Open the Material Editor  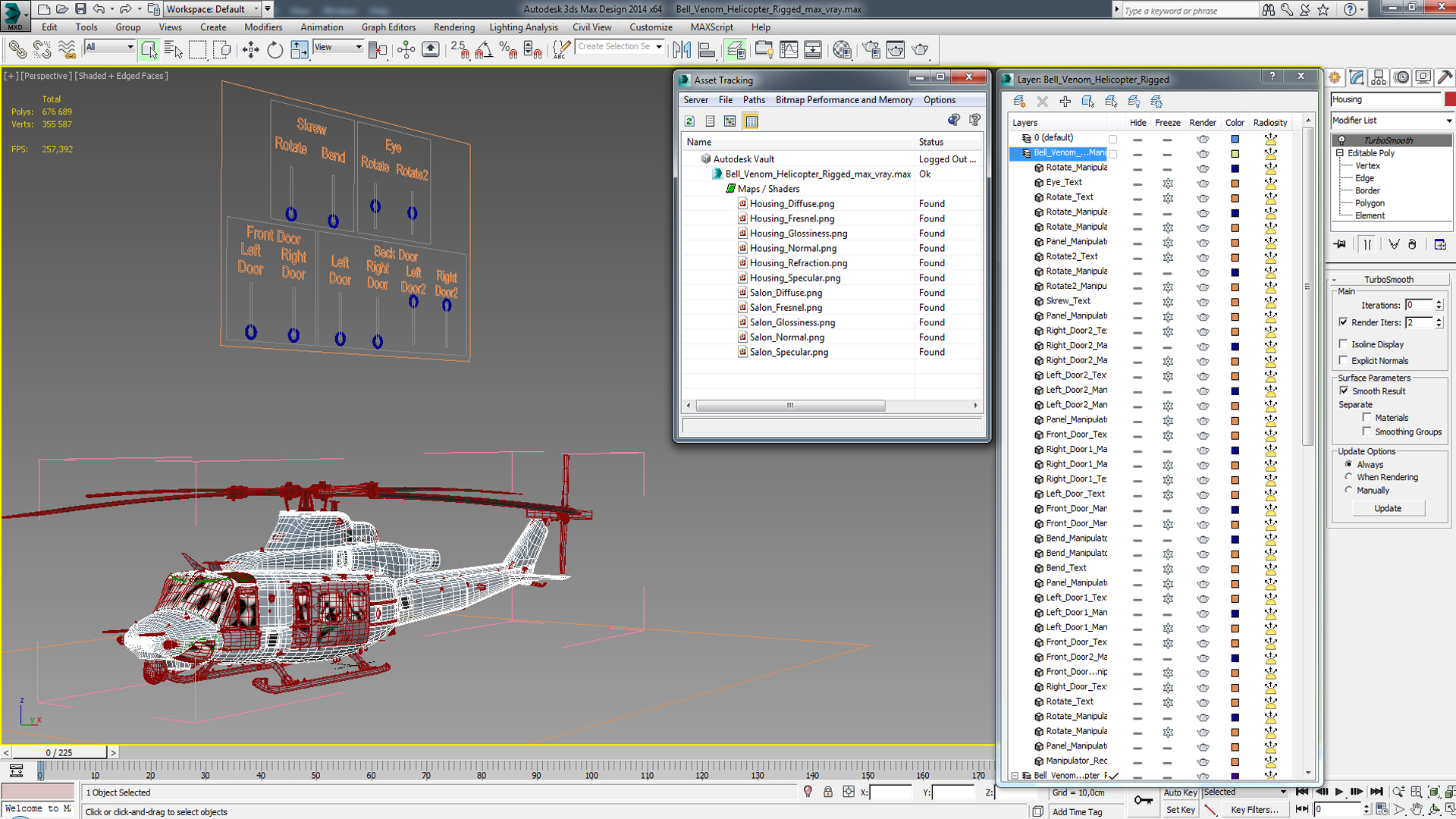pyautogui.click(x=842, y=50)
